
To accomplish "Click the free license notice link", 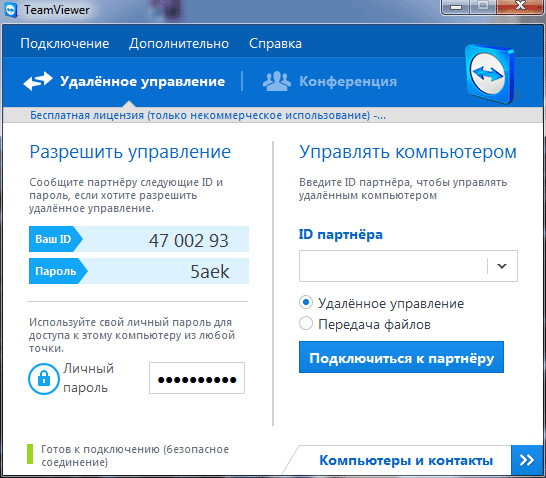I will click(x=208, y=115).
